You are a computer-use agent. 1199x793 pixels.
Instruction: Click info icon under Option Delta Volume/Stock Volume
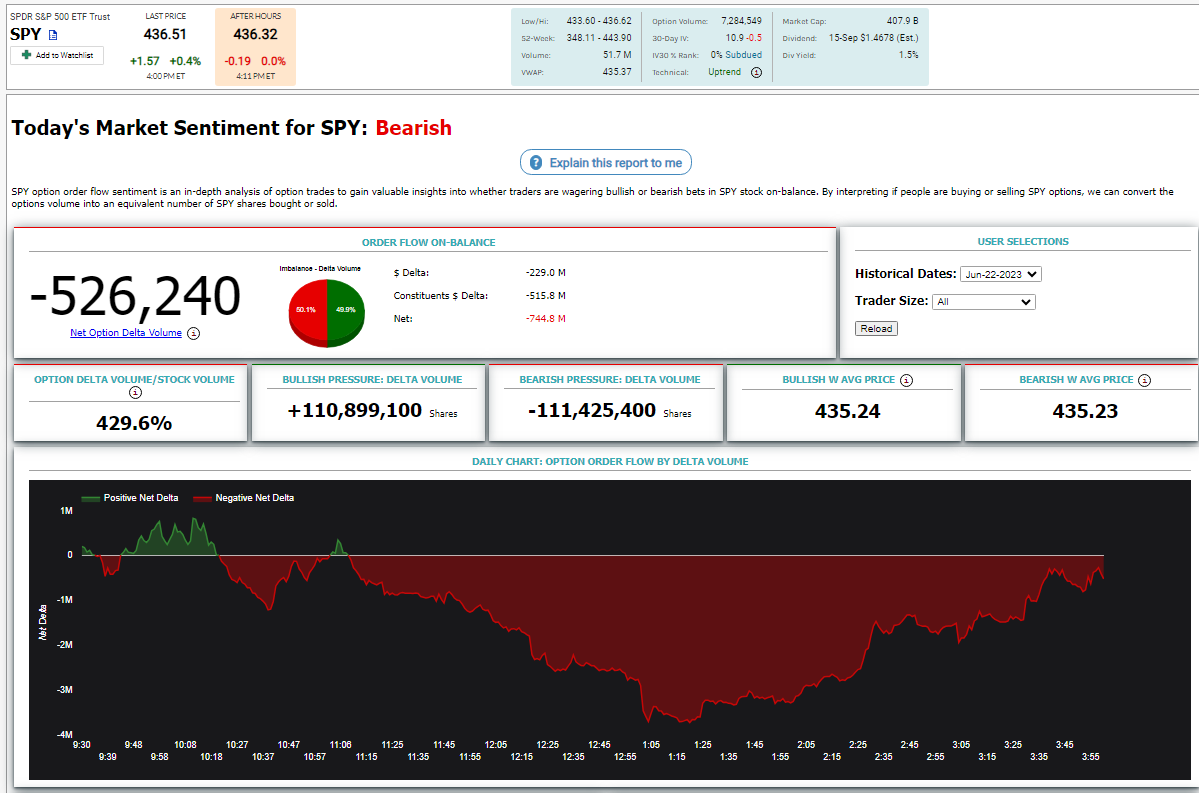135,392
